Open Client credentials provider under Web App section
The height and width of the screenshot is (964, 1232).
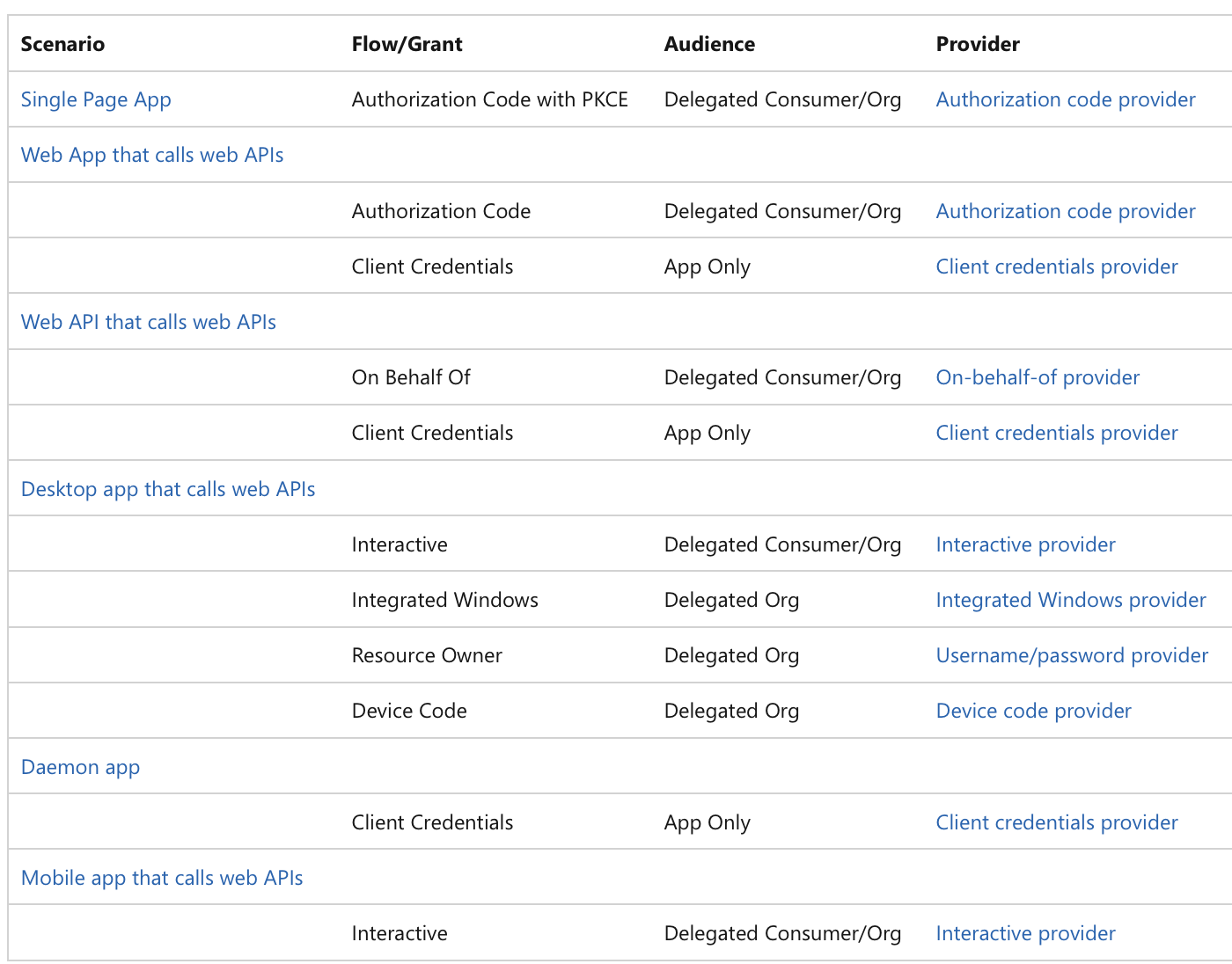(x=1057, y=267)
